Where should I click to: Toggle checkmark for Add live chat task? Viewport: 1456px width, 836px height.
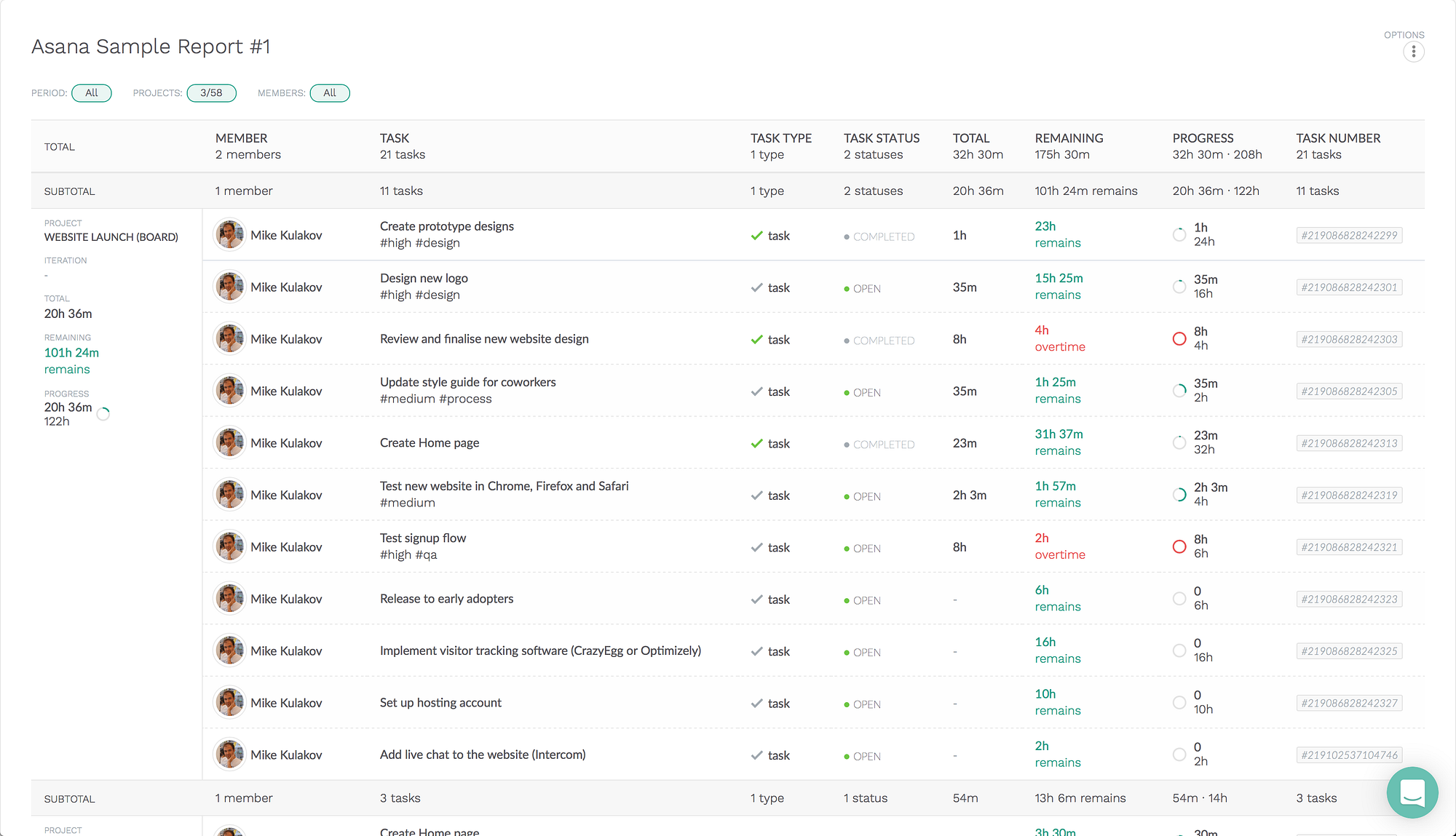(x=757, y=755)
